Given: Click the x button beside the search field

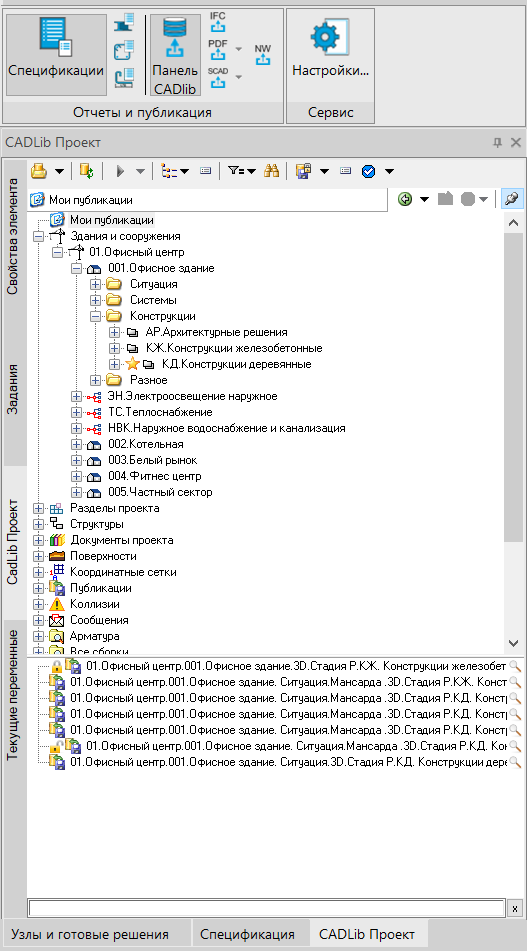Looking at the screenshot, I should click(x=514, y=908).
